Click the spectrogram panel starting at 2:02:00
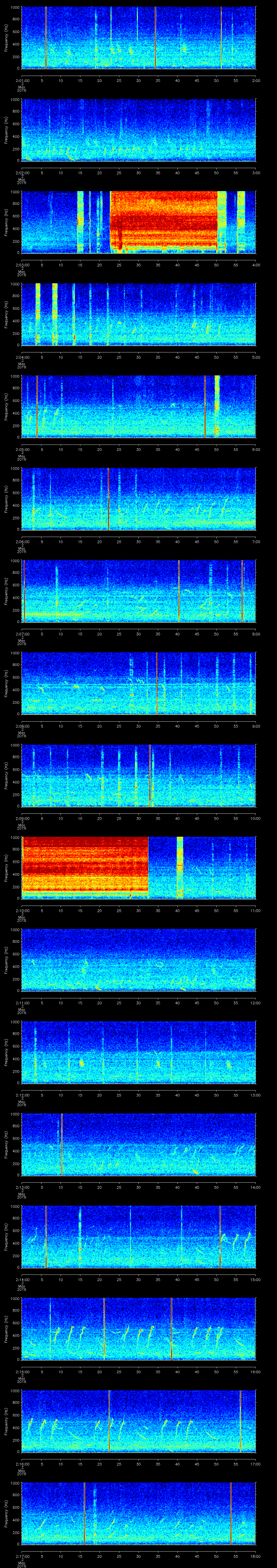This screenshot has height=1568, width=277. [x=139, y=130]
